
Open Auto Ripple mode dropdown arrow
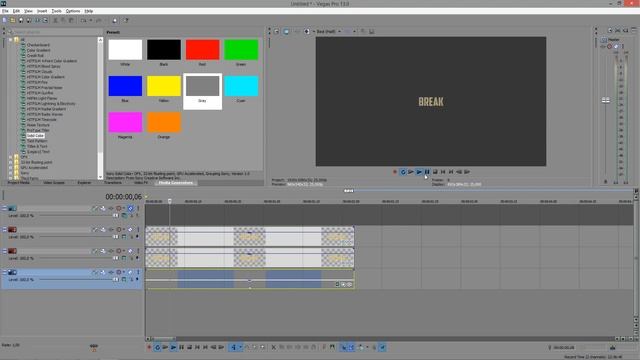[x=367, y=347]
